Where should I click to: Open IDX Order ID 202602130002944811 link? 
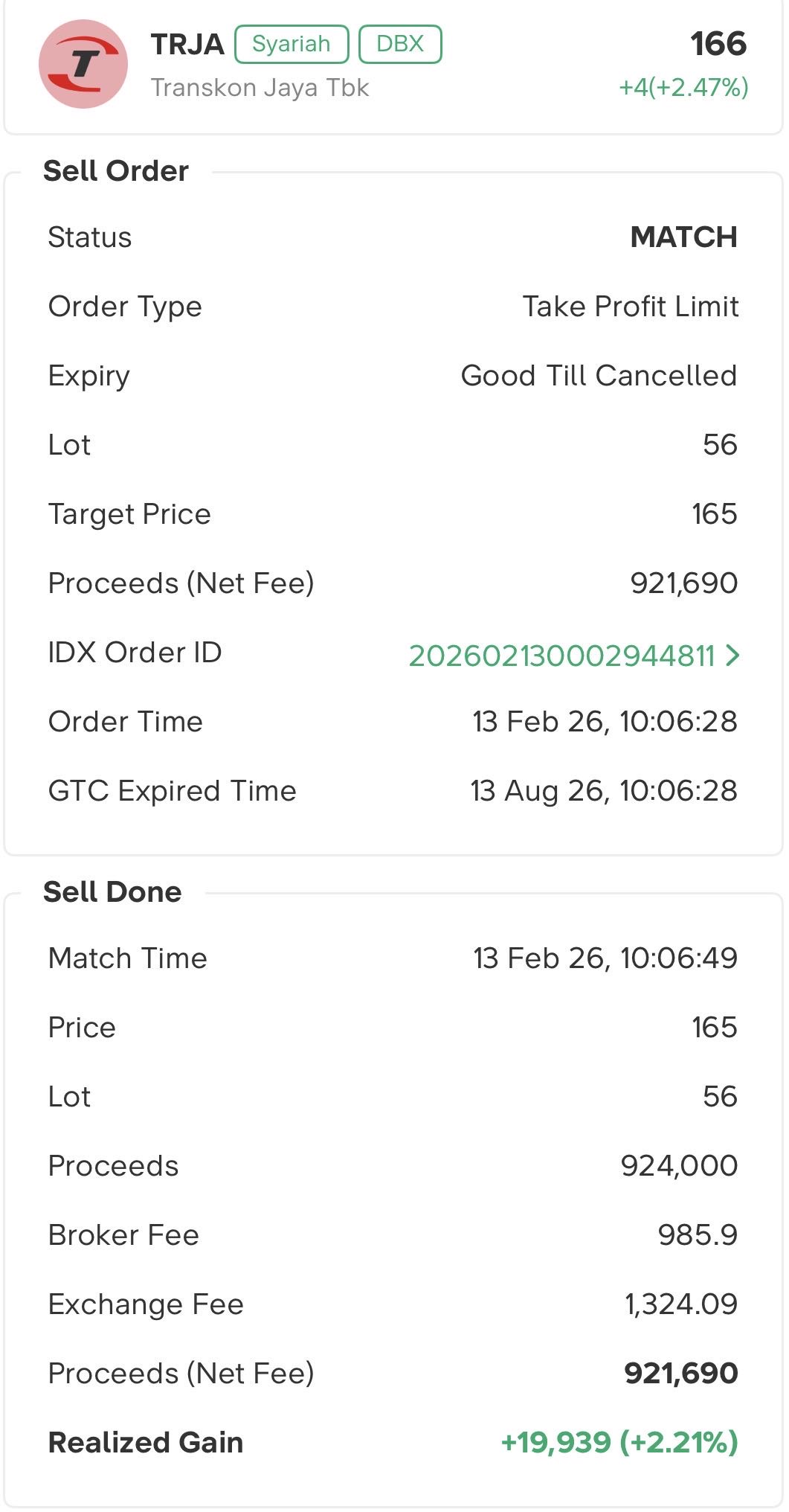click(x=561, y=656)
